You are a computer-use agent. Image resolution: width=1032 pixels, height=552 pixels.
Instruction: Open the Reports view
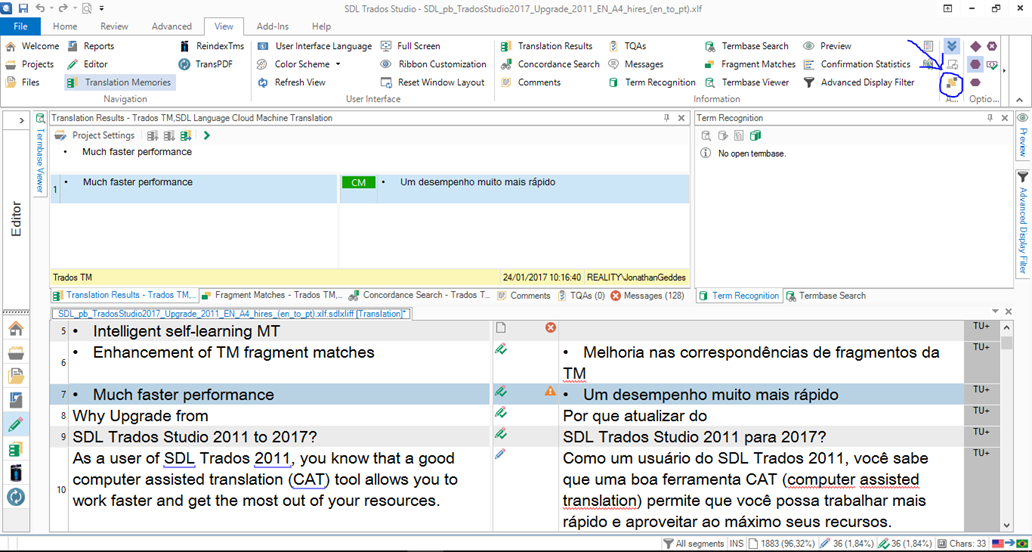[90, 46]
